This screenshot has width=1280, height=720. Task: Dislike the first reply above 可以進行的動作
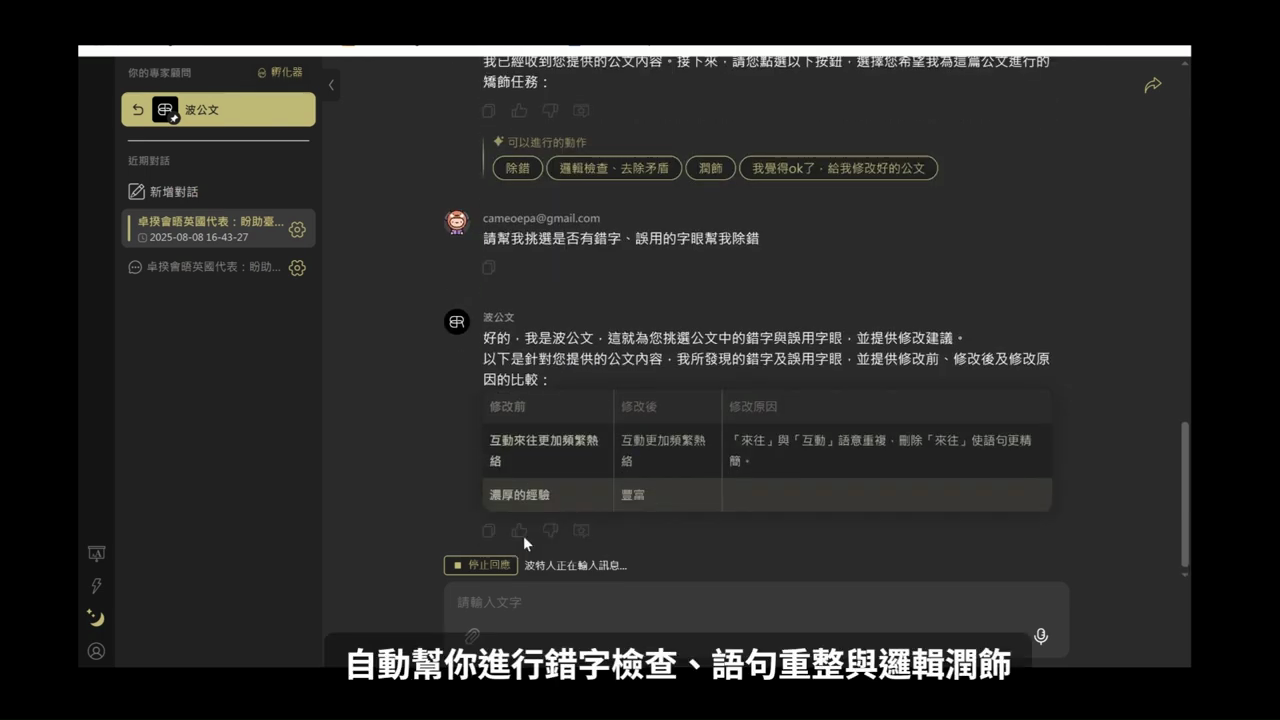tap(550, 111)
